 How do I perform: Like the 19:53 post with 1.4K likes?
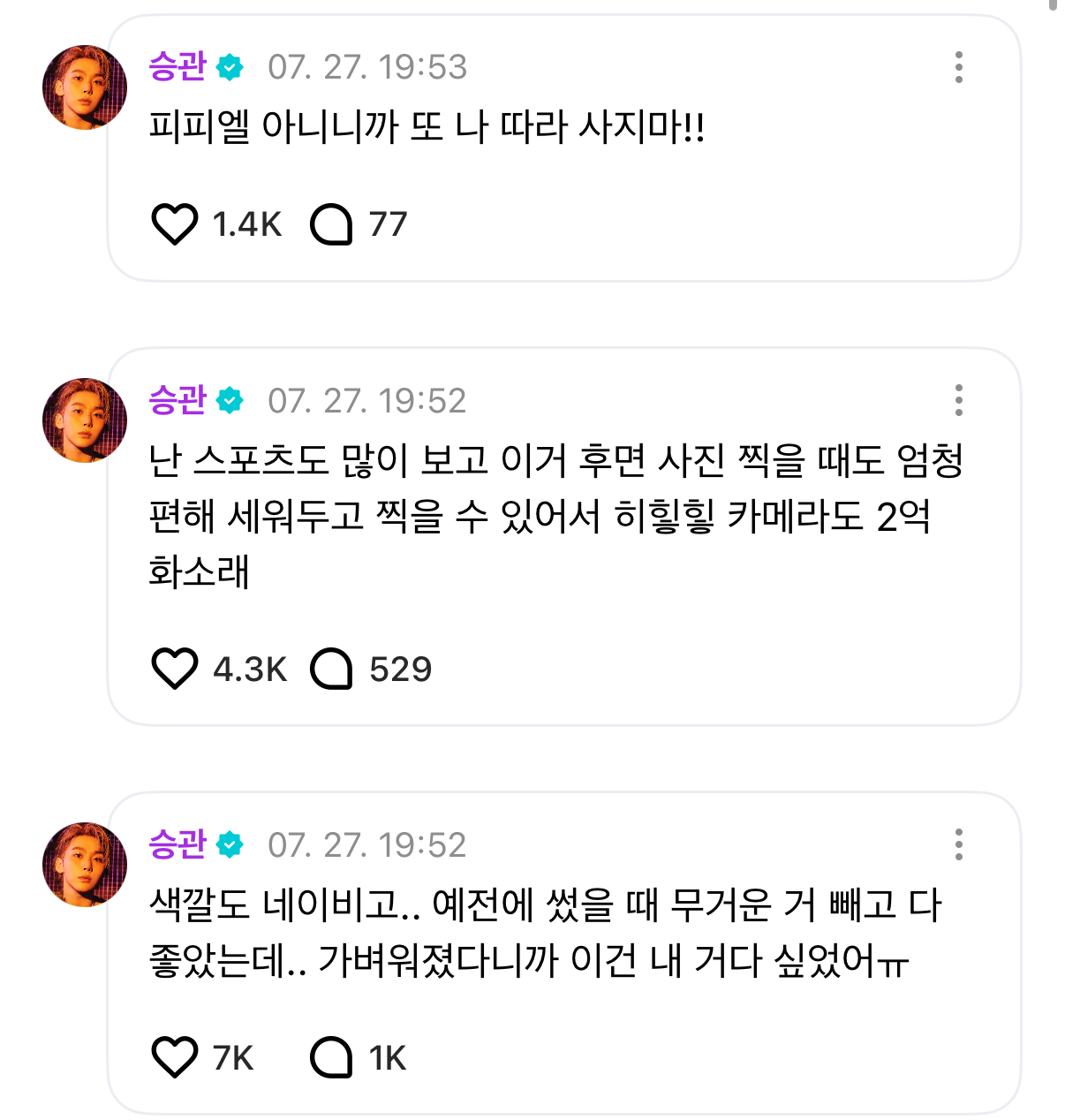tap(175, 224)
